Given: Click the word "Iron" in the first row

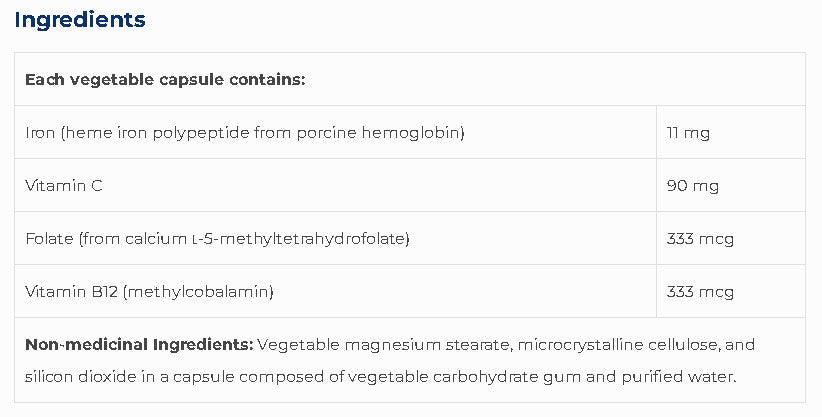Looking at the screenshot, I should point(39,132).
